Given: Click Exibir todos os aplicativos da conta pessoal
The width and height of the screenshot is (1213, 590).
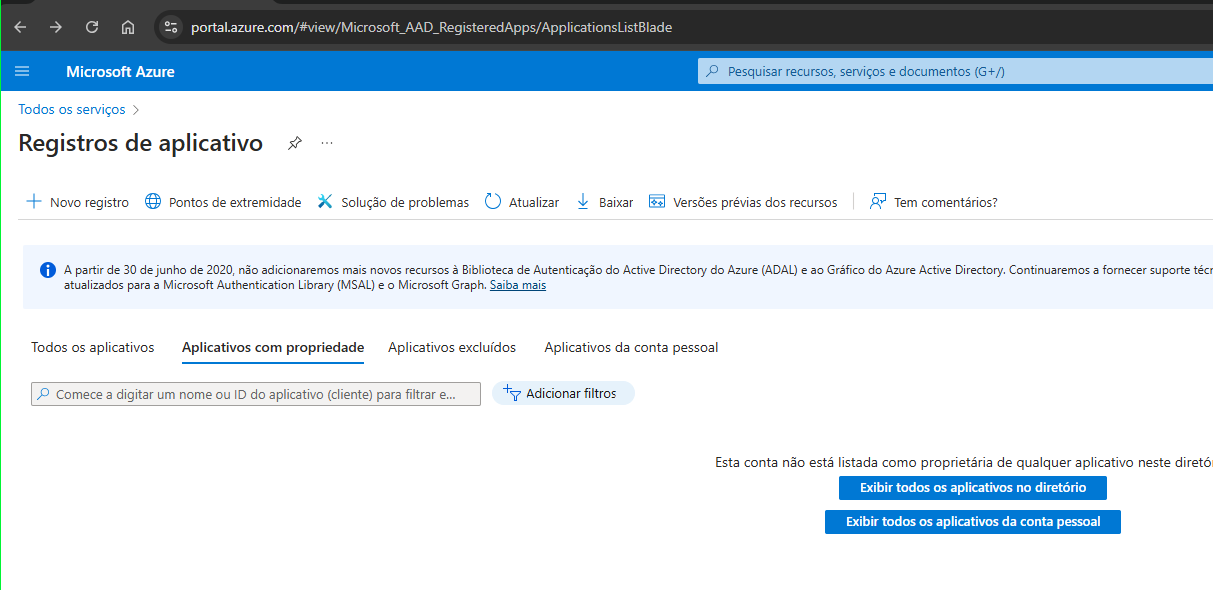Looking at the screenshot, I should click(x=973, y=522).
